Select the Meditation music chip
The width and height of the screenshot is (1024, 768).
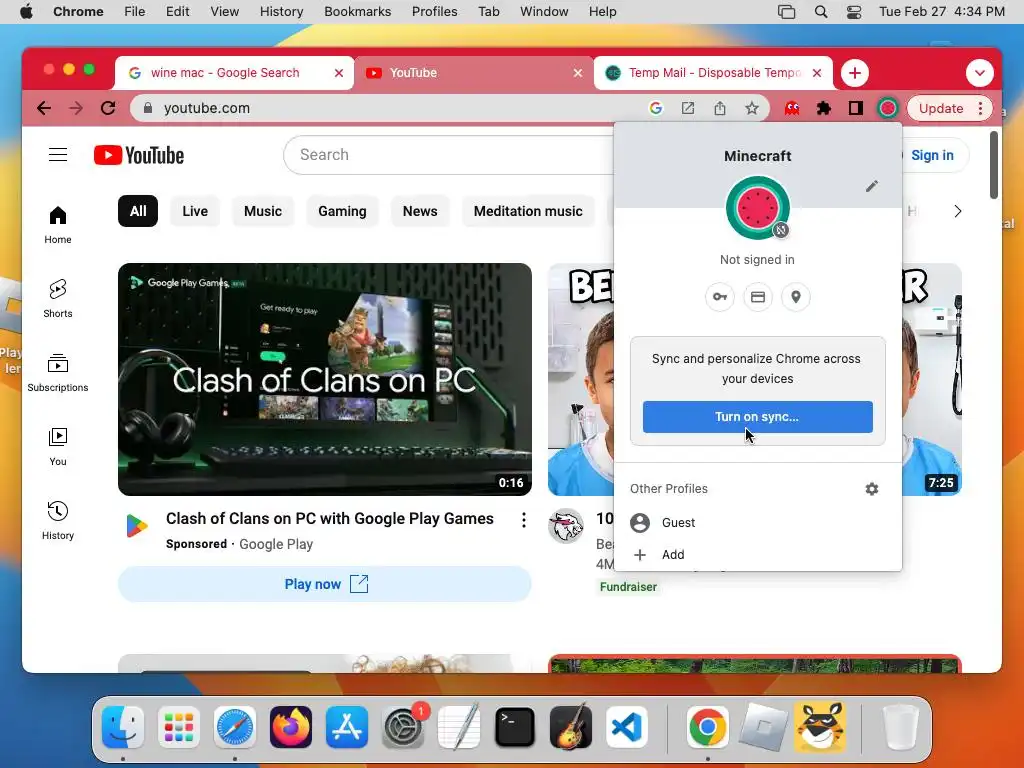click(528, 211)
